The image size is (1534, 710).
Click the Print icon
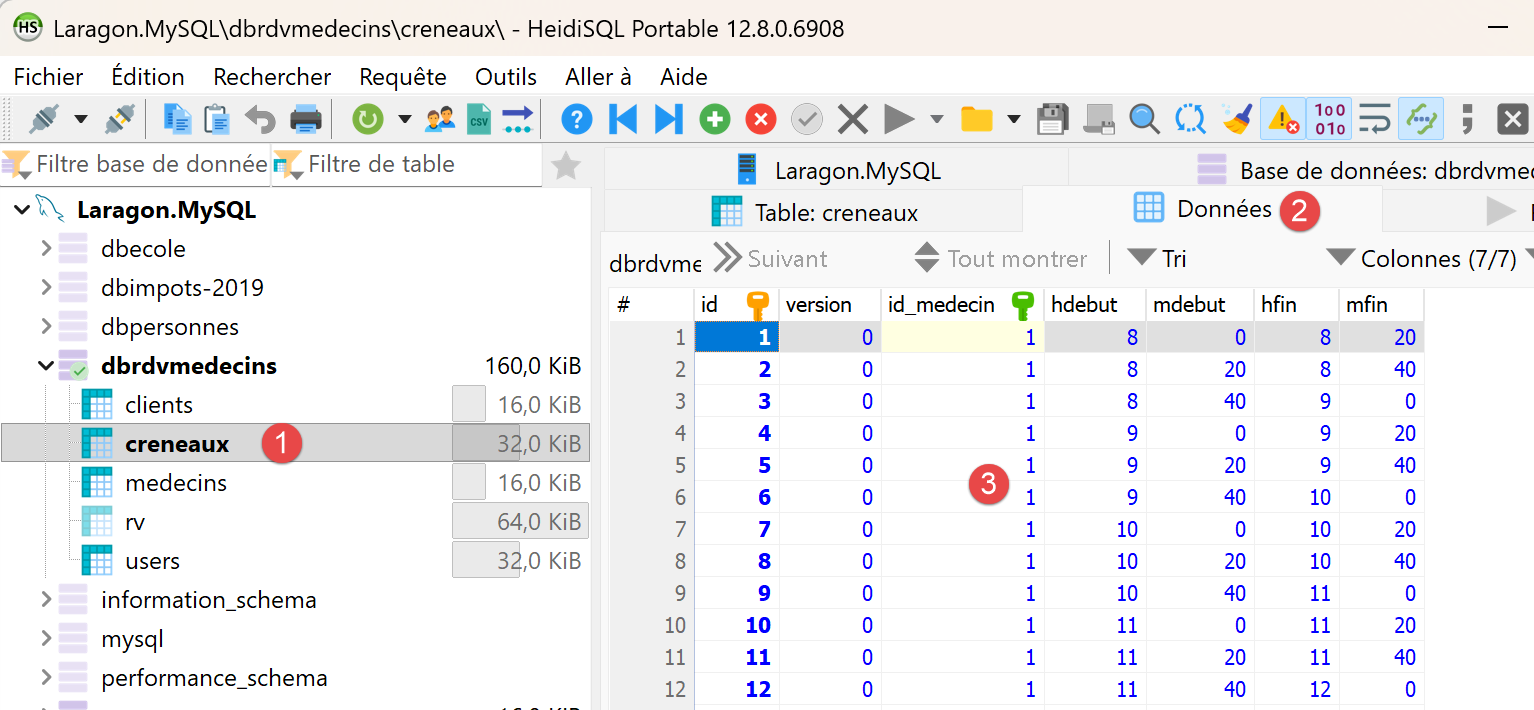coord(306,120)
